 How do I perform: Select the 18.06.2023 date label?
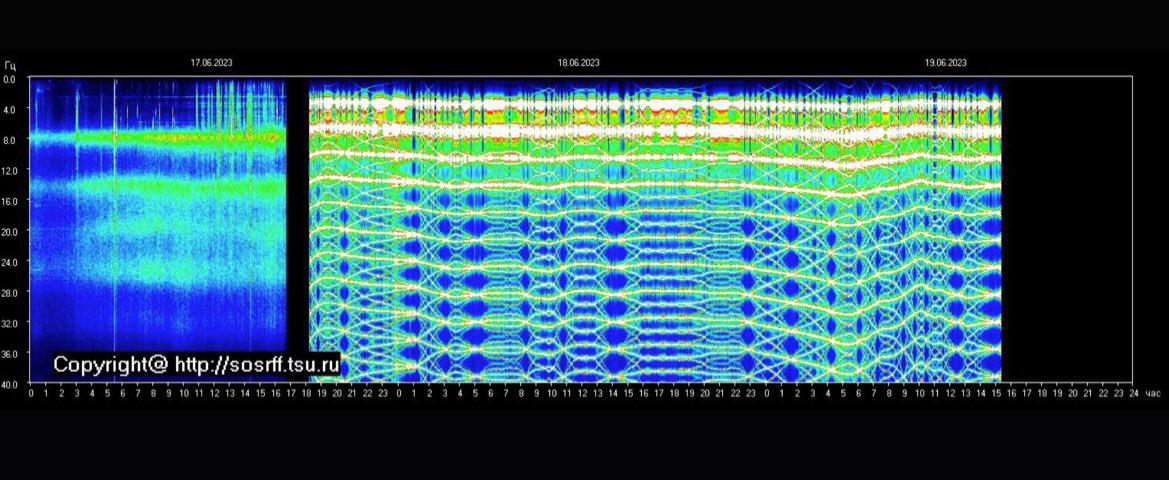[579, 63]
